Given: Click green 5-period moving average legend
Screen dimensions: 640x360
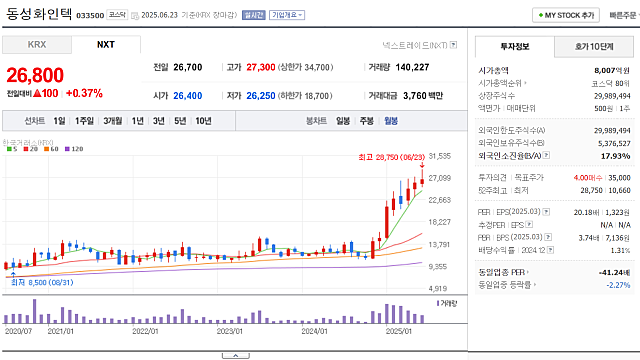Looking at the screenshot, I should tap(12, 149).
